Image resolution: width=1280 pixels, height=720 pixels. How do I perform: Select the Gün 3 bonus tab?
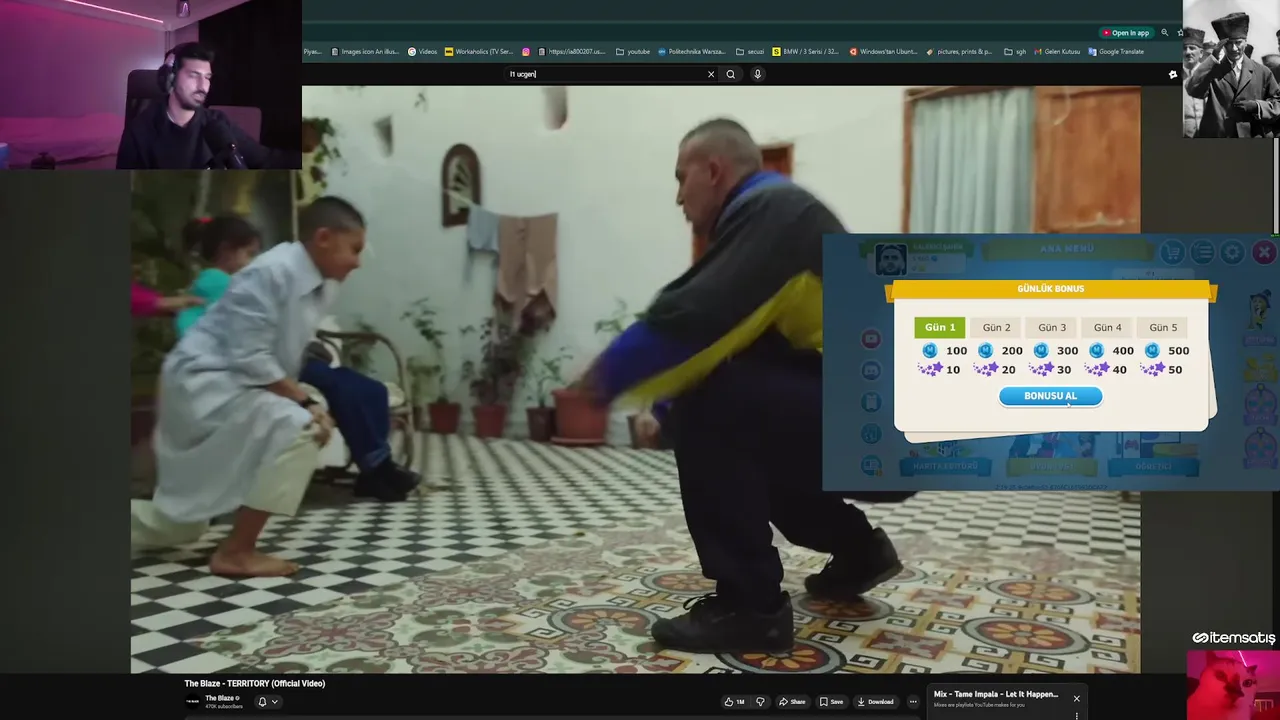click(x=1052, y=327)
